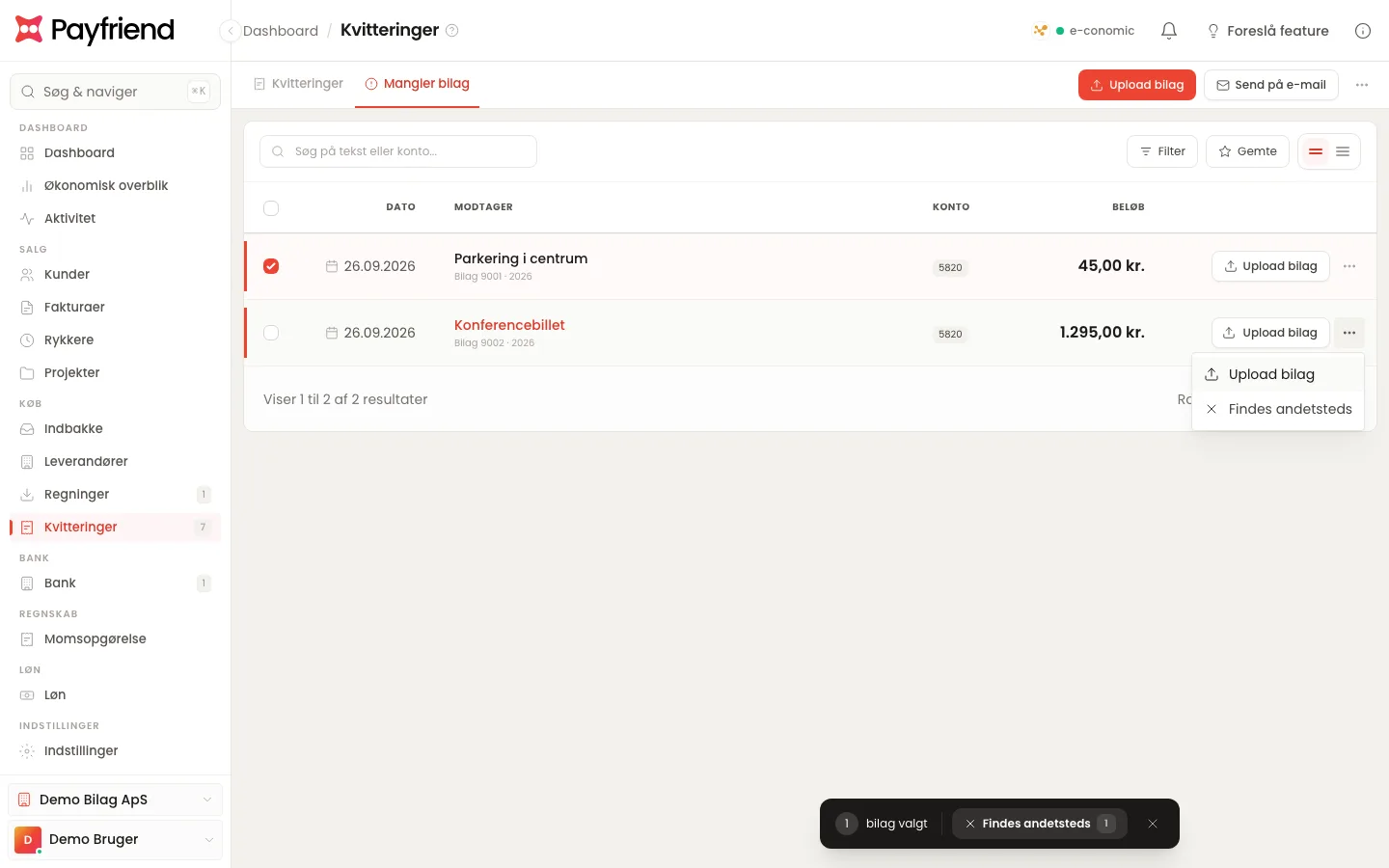The image size is (1389, 868).
Task: Choose Findes andetsteds from the row menu
Action: click(x=1278, y=409)
